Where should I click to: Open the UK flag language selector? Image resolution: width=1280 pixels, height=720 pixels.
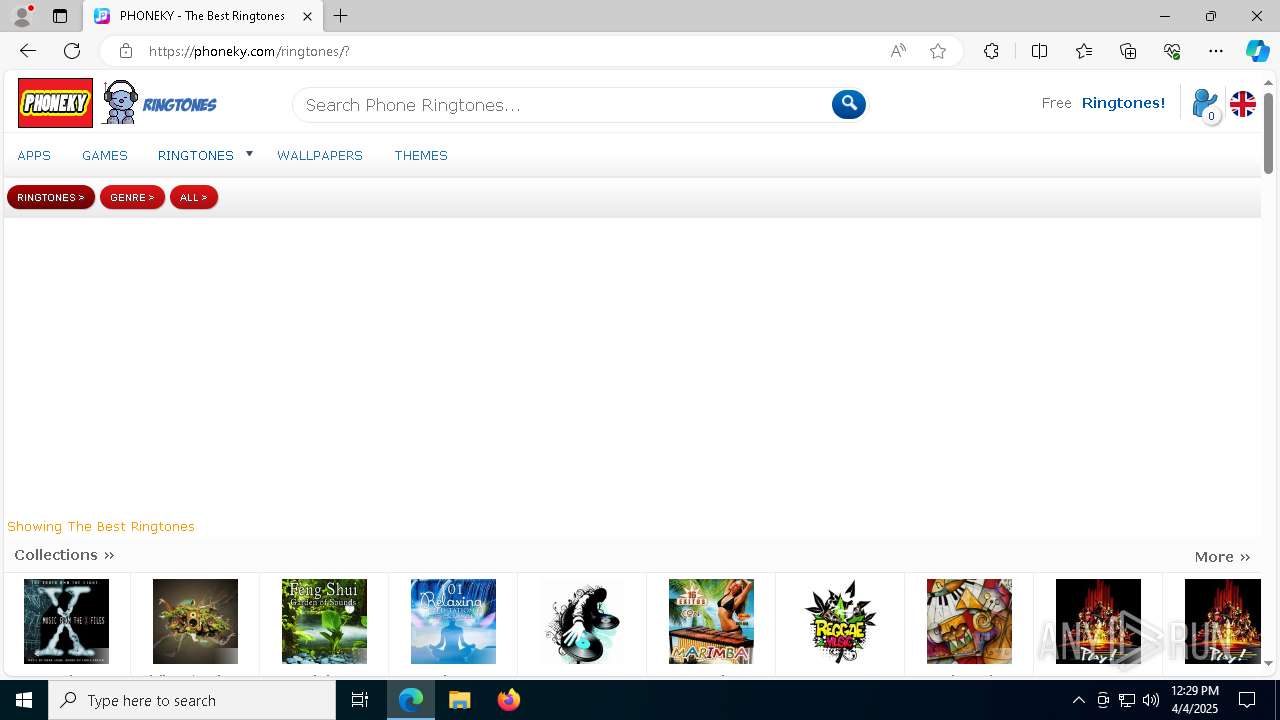coord(1243,104)
